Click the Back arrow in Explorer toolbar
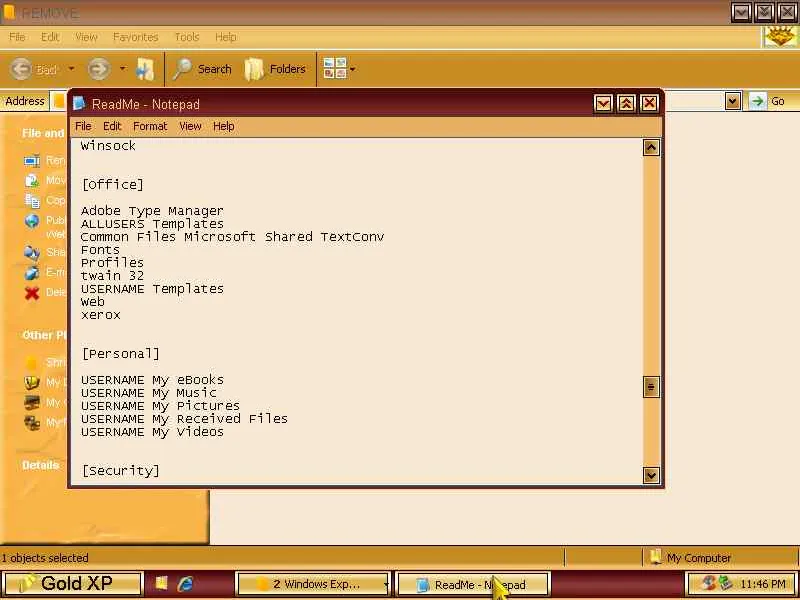Screen dimensions: 800x600 [x=21, y=69]
